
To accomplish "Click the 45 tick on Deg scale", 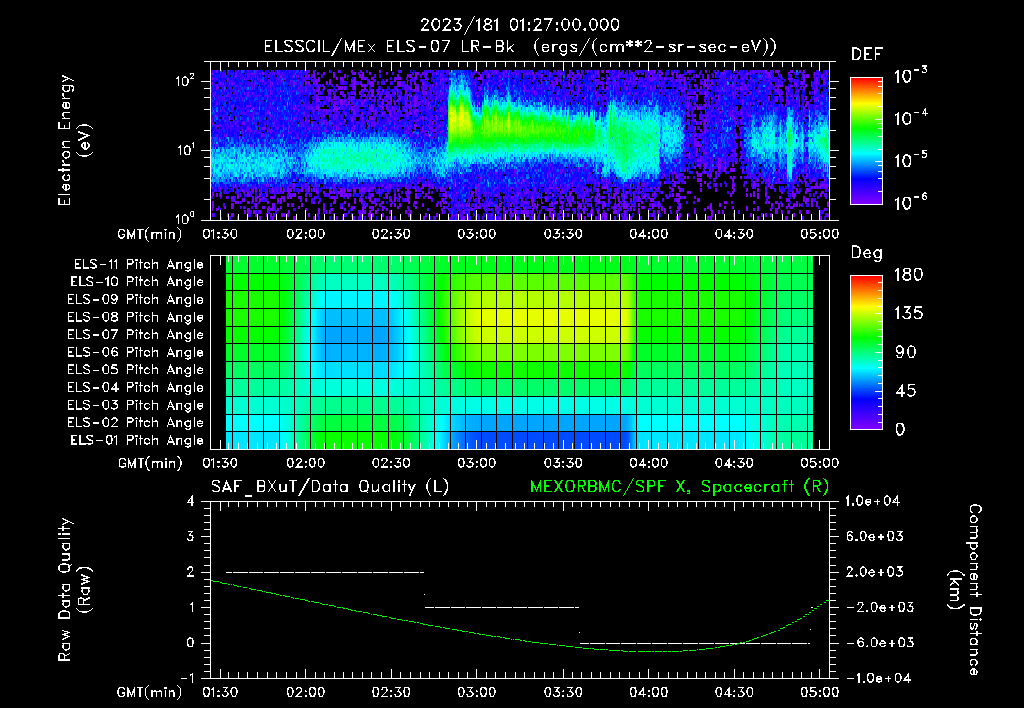I will (x=905, y=391).
